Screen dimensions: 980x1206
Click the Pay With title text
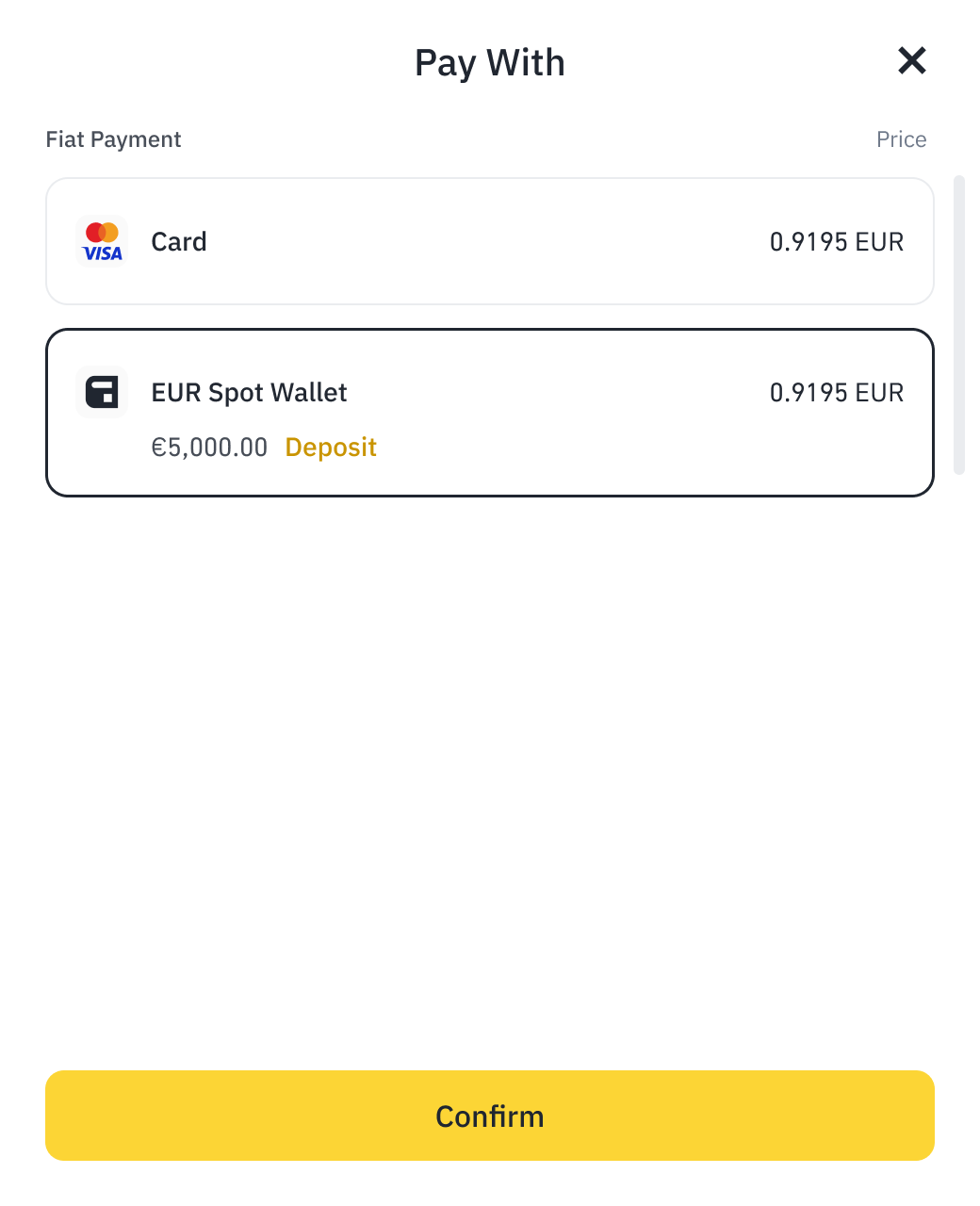click(490, 63)
